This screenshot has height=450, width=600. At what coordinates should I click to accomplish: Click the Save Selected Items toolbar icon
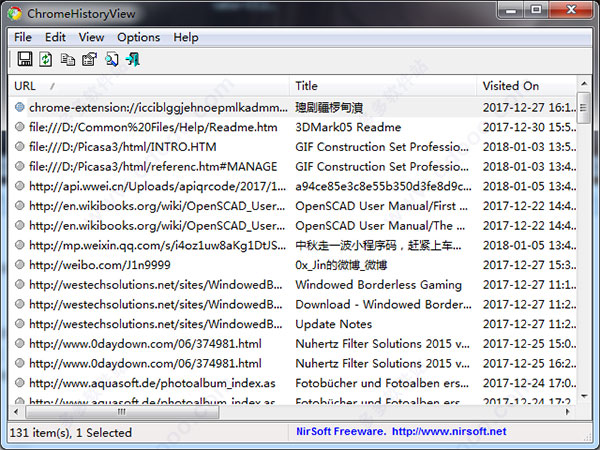click(25, 59)
